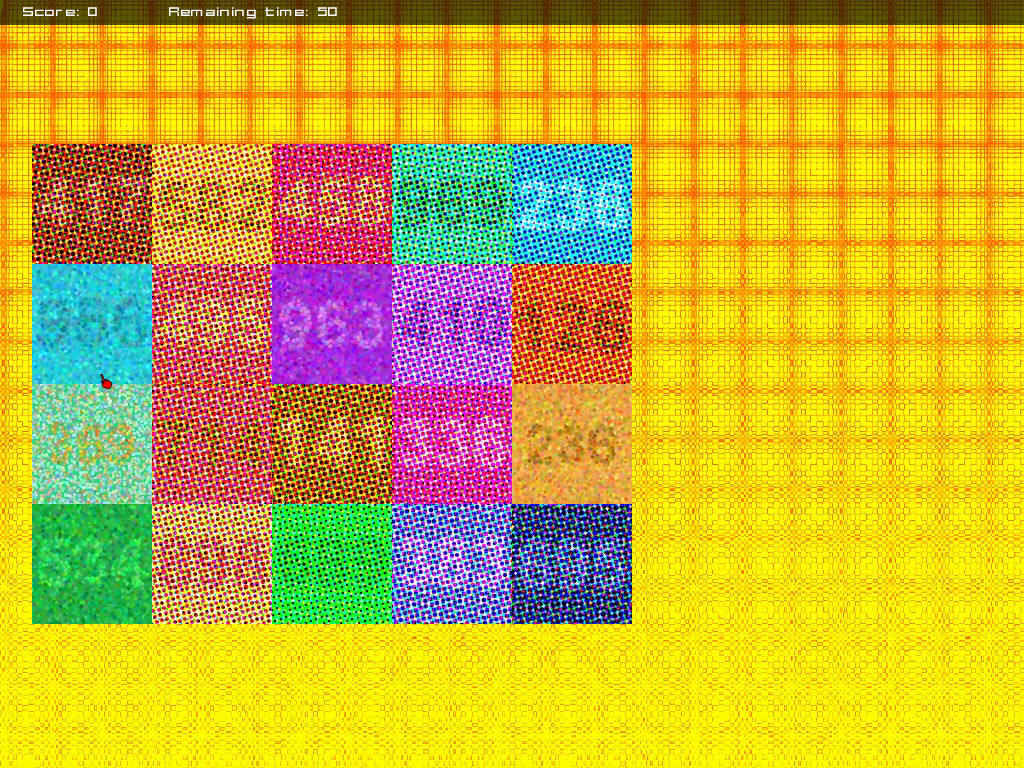Screen dimensions: 1024x768
Task: Choose the magenta-white tile right of purple 960
Action: (x=452, y=324)
